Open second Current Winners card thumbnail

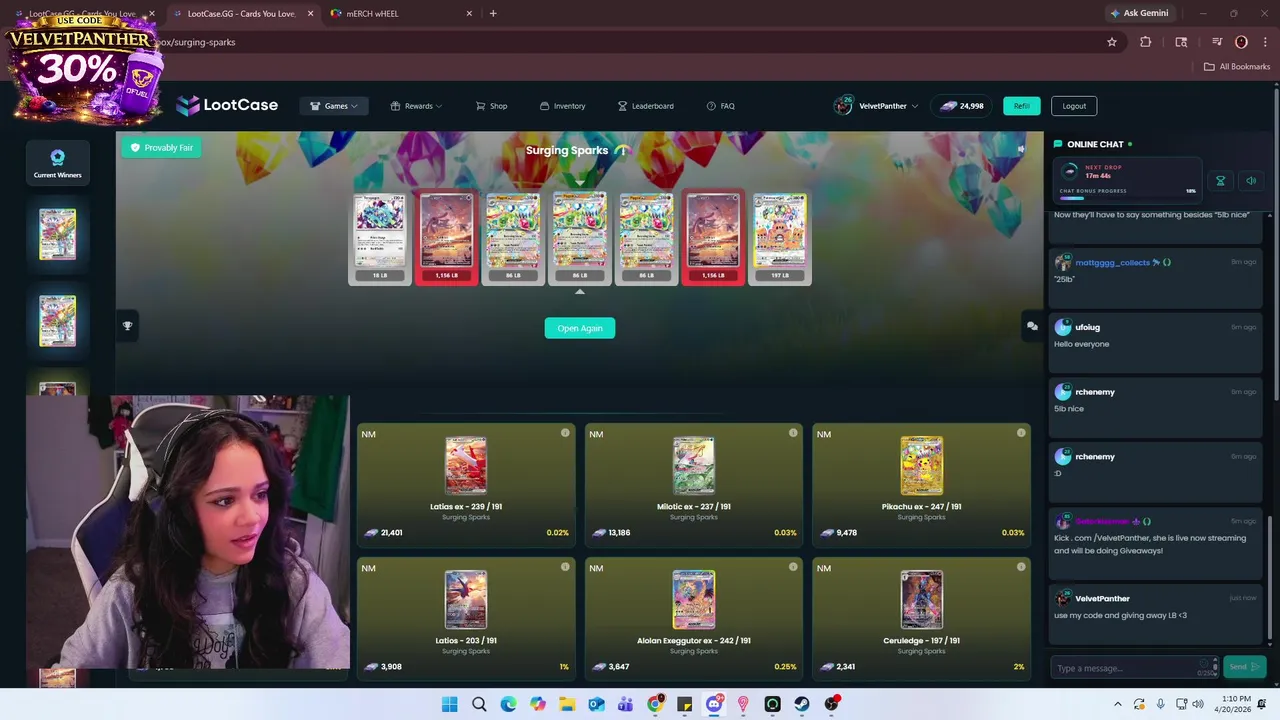(x=57, y=321)
